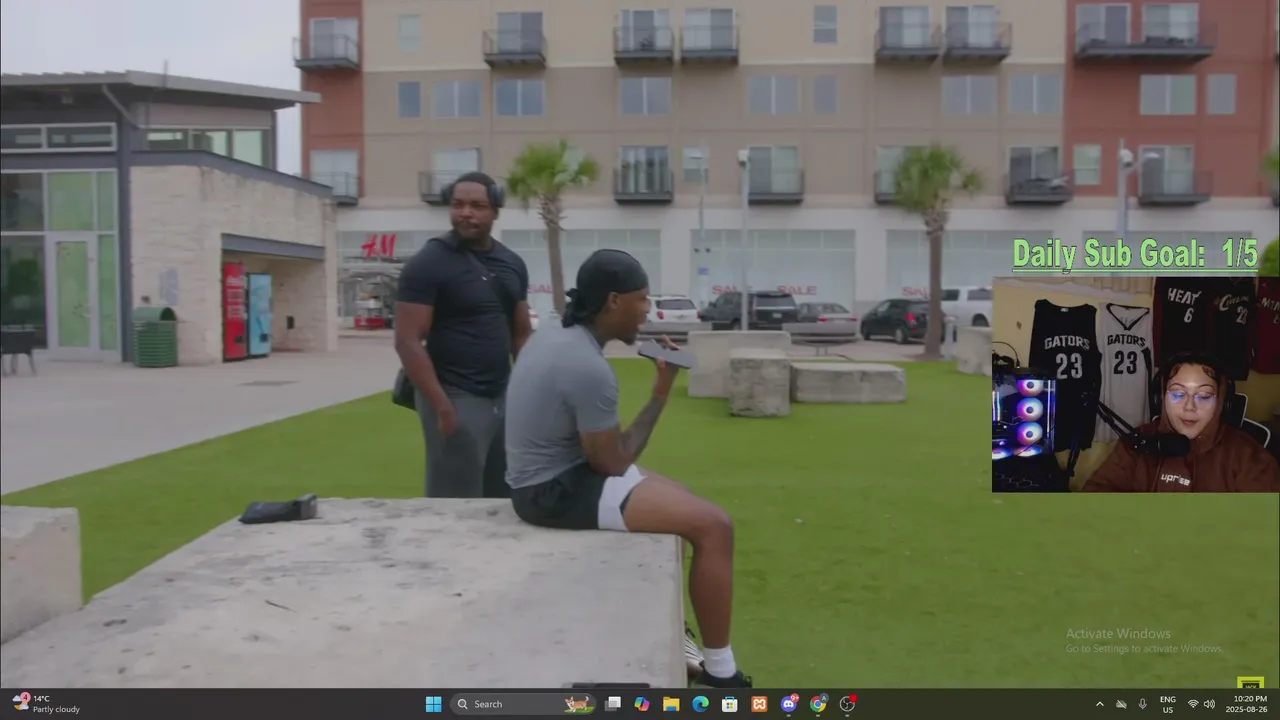The height and width of the screenshot is (720, 1280).
Task: Click the streamer webcam overlay
Action: coord(1135,384)
